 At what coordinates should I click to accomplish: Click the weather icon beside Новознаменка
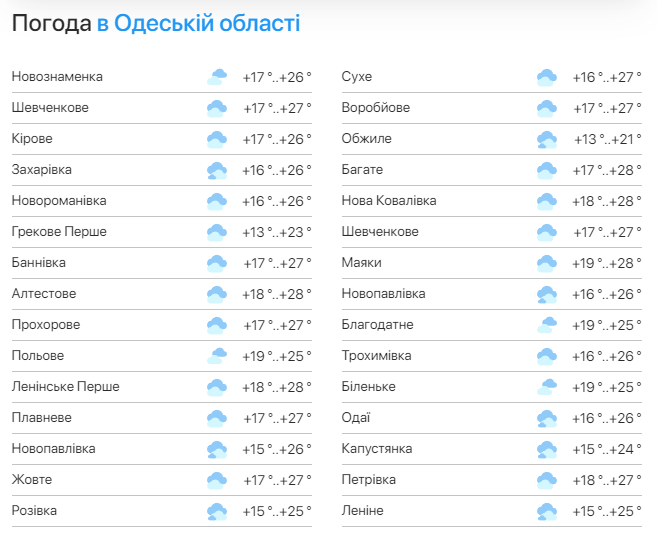point(217,77)
